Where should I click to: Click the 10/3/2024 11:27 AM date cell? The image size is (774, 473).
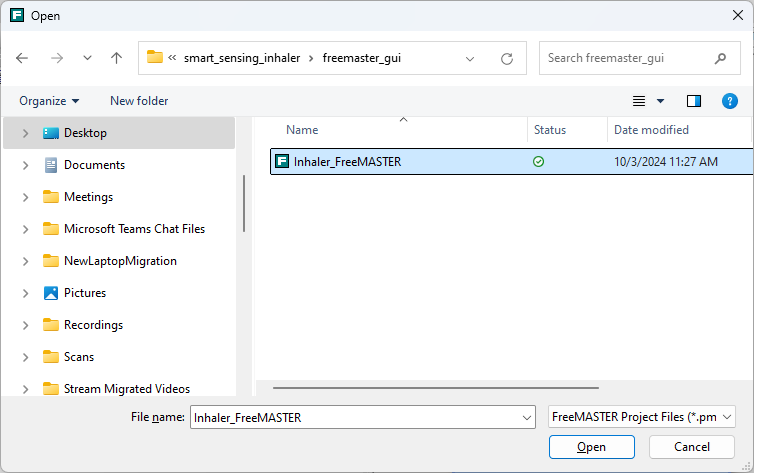666,162
